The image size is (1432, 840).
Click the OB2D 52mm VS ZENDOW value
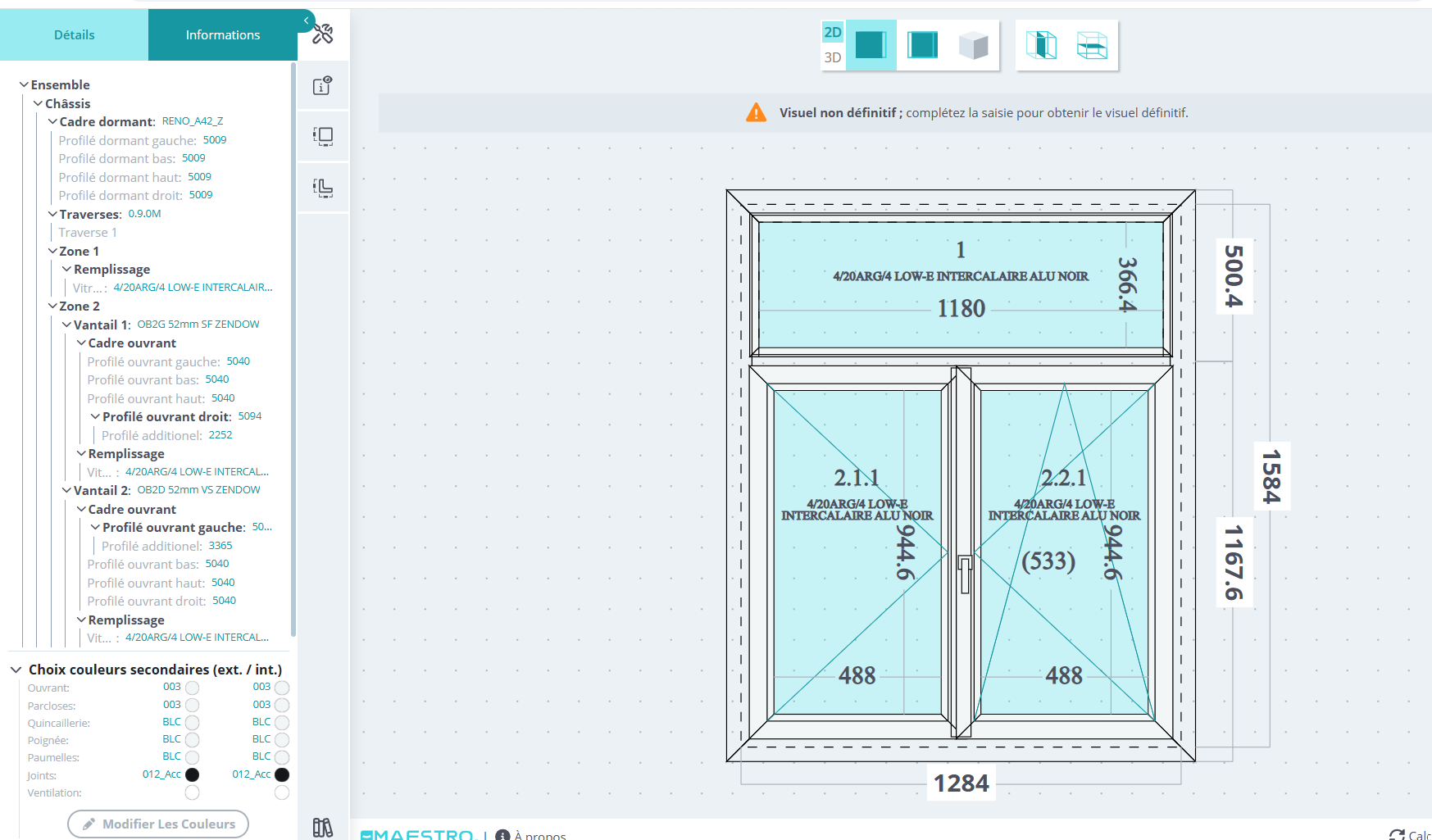199,490
